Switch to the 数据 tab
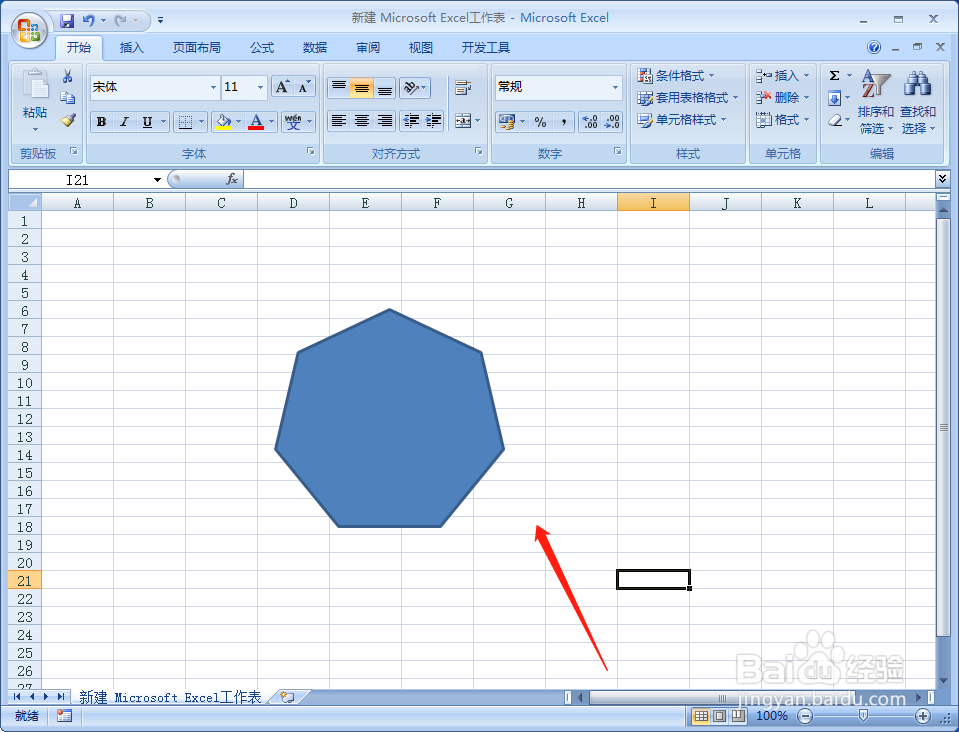 (x=315, y=48)
